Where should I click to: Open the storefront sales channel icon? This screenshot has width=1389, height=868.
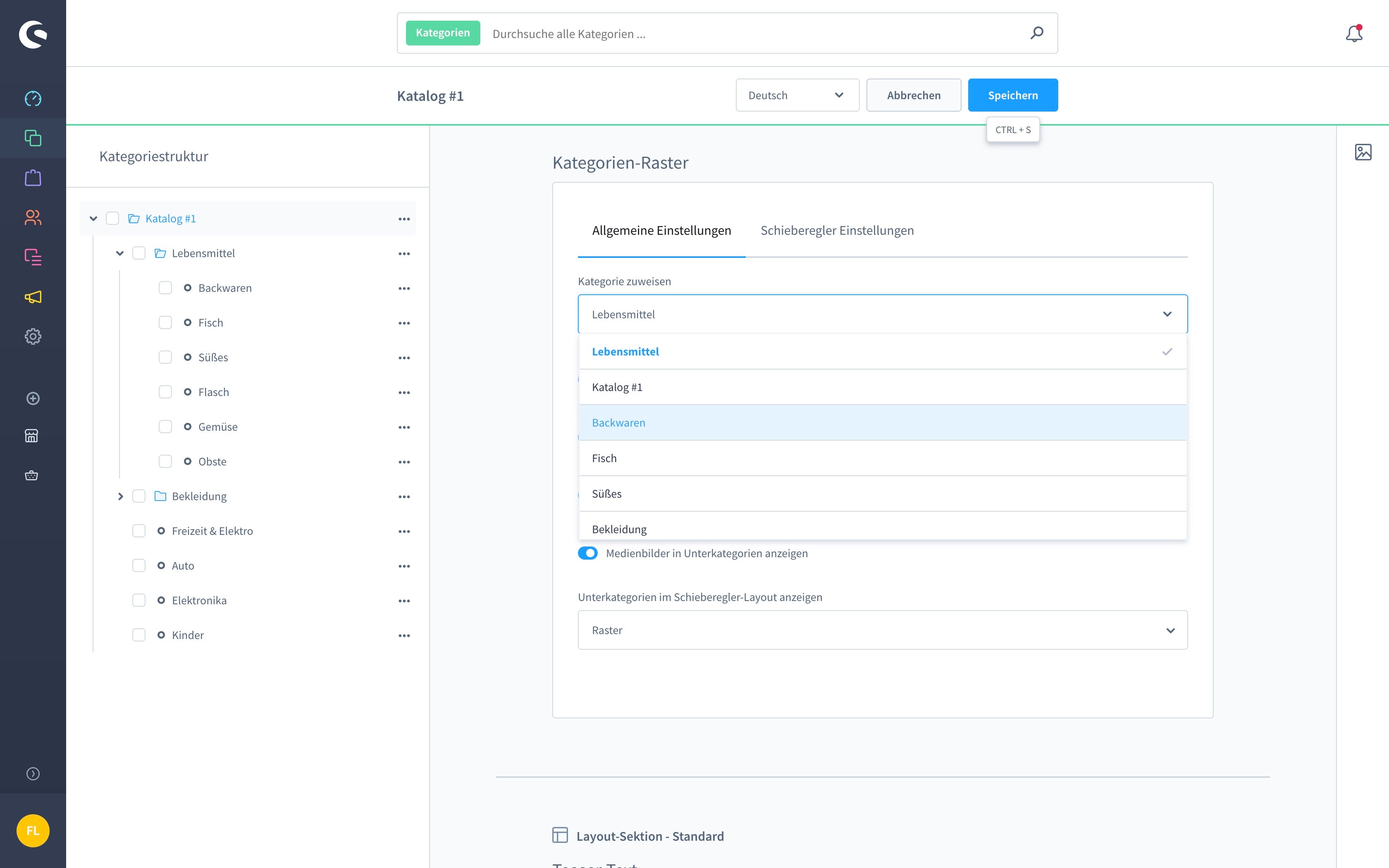click(x=31, y=436)
